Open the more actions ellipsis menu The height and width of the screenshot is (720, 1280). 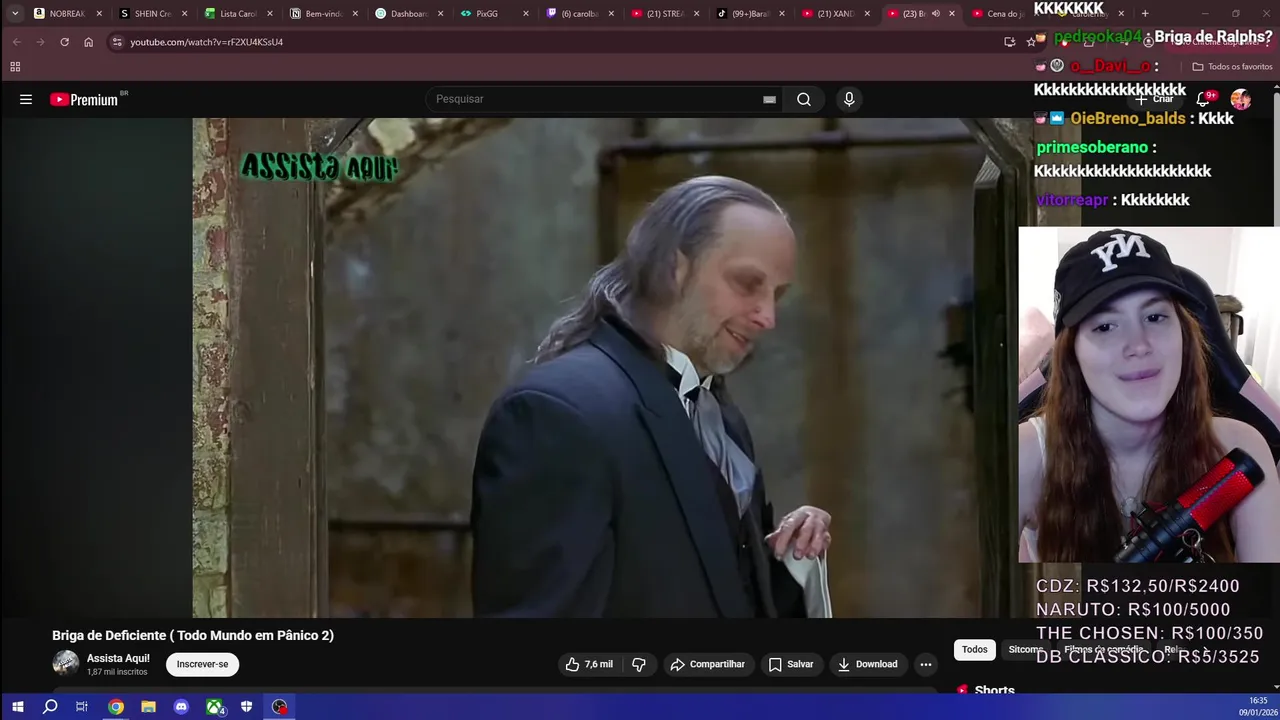(926, 664)
